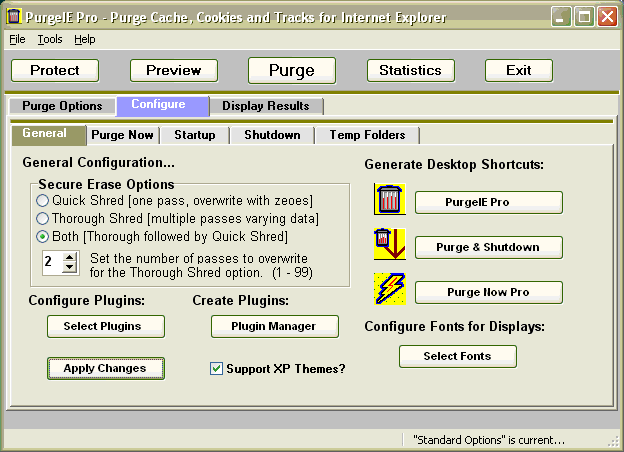Select Quick Shred radio option
Image resolution: width=624 pixels, height=452 pixels.
(x=42, y=201)
